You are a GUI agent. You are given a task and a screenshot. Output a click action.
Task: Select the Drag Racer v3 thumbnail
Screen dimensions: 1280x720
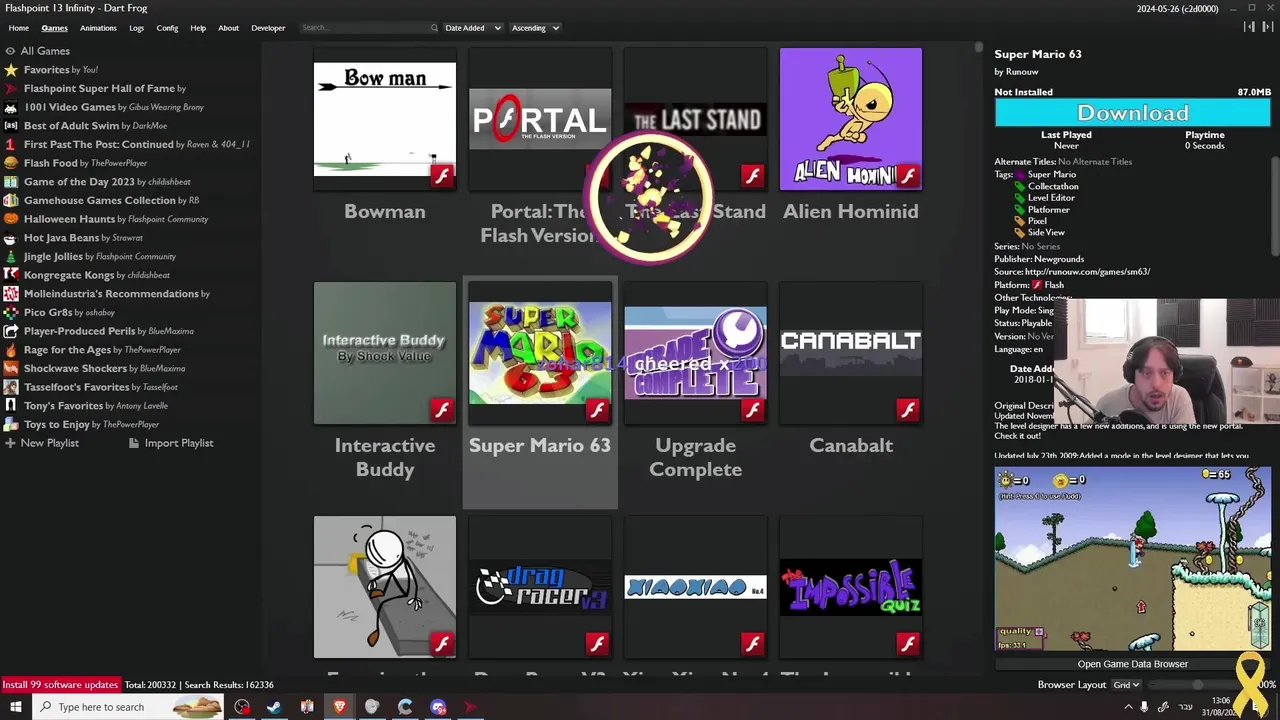(540, 587)
